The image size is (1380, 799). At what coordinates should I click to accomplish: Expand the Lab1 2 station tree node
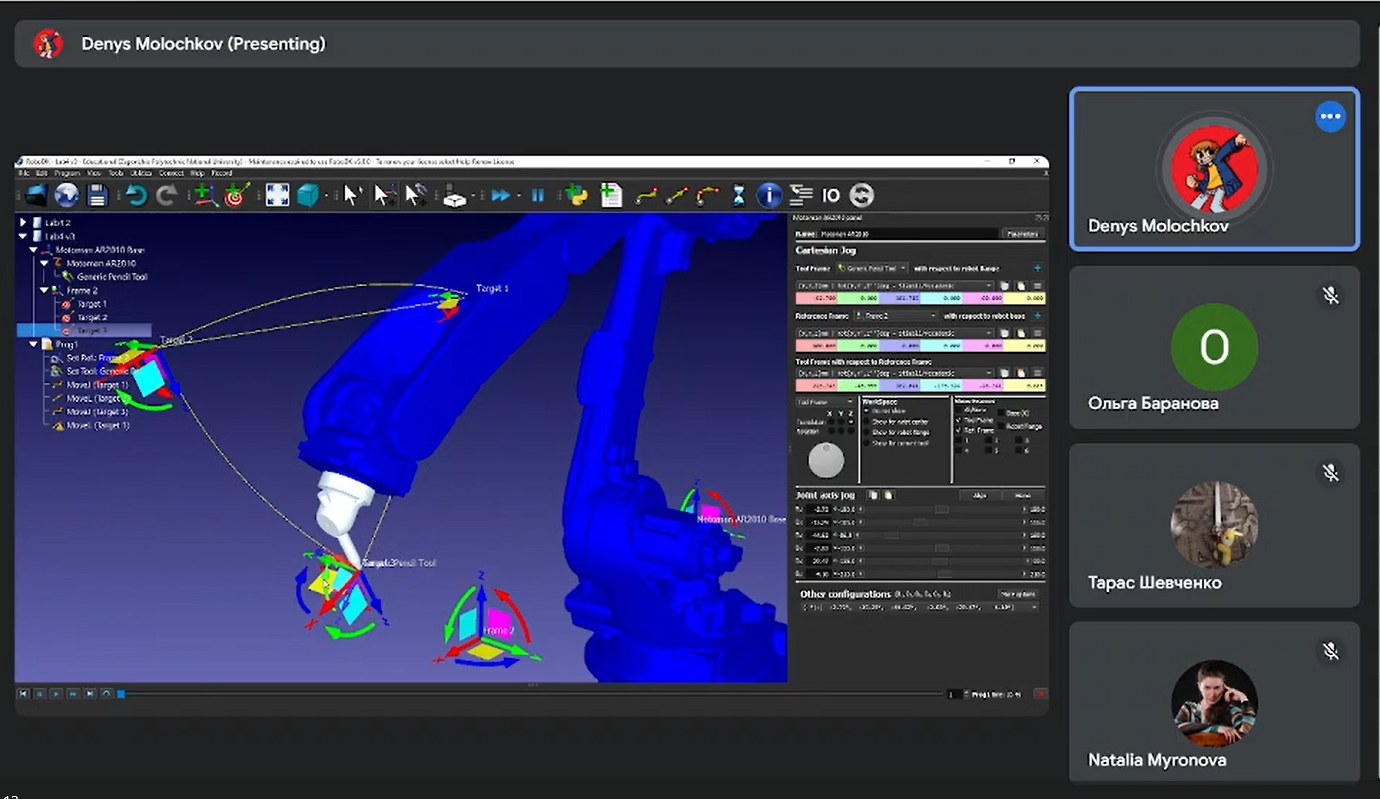coord(23,222)
